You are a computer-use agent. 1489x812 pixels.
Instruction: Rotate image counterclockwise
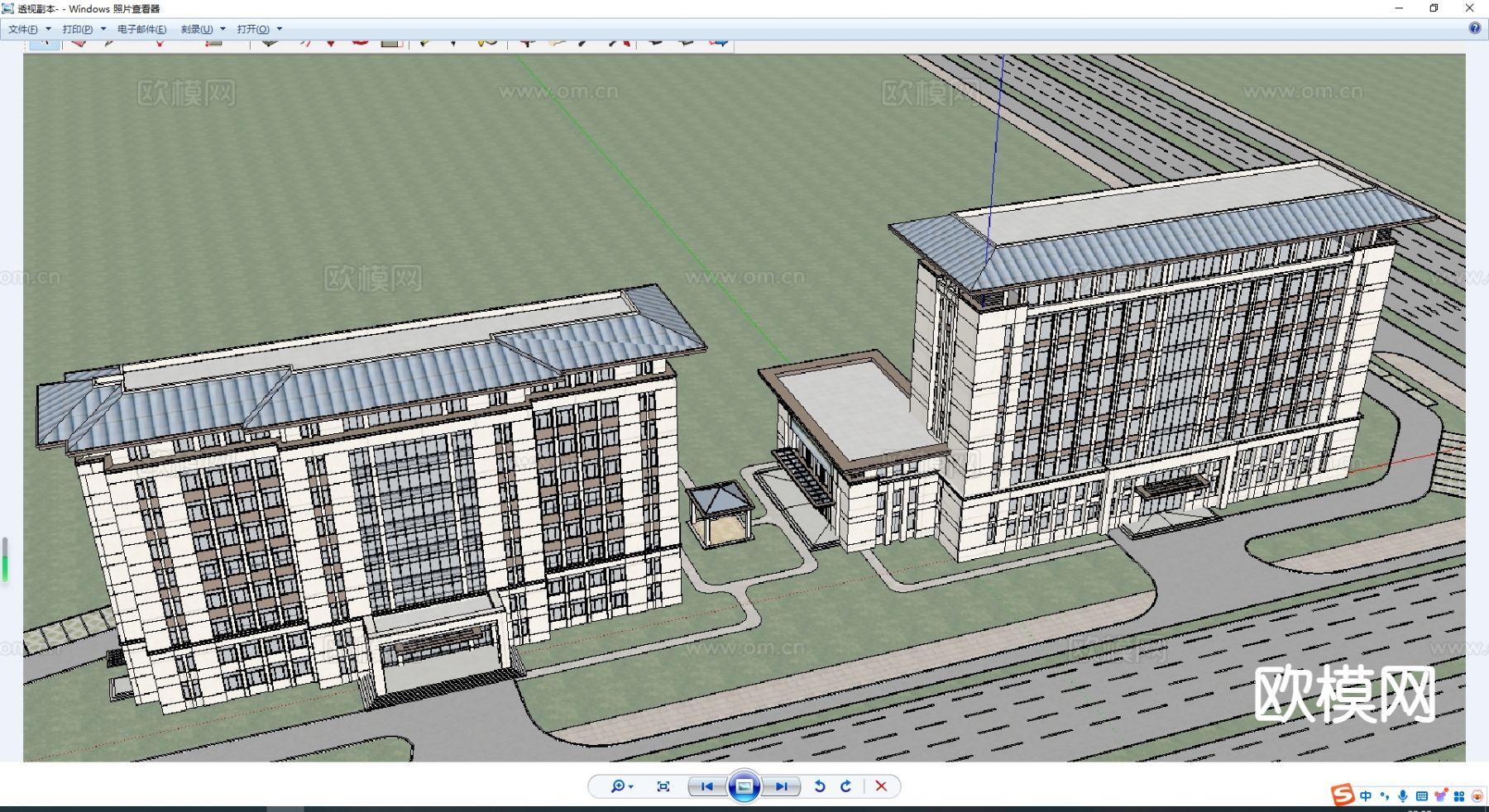click(x=819, y=786)
